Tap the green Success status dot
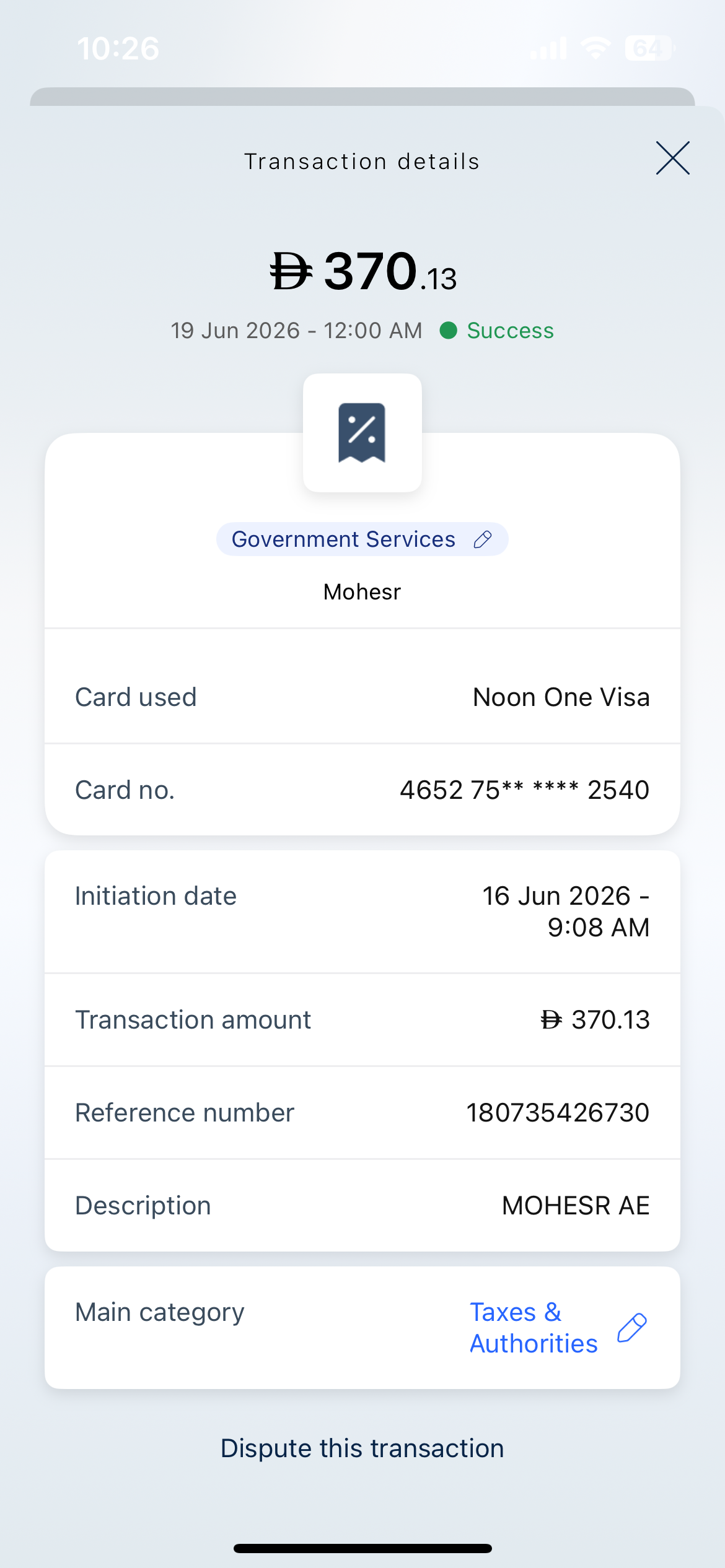Image resolution: width=725 pixels, height=1568 pixels. (449, 331)
